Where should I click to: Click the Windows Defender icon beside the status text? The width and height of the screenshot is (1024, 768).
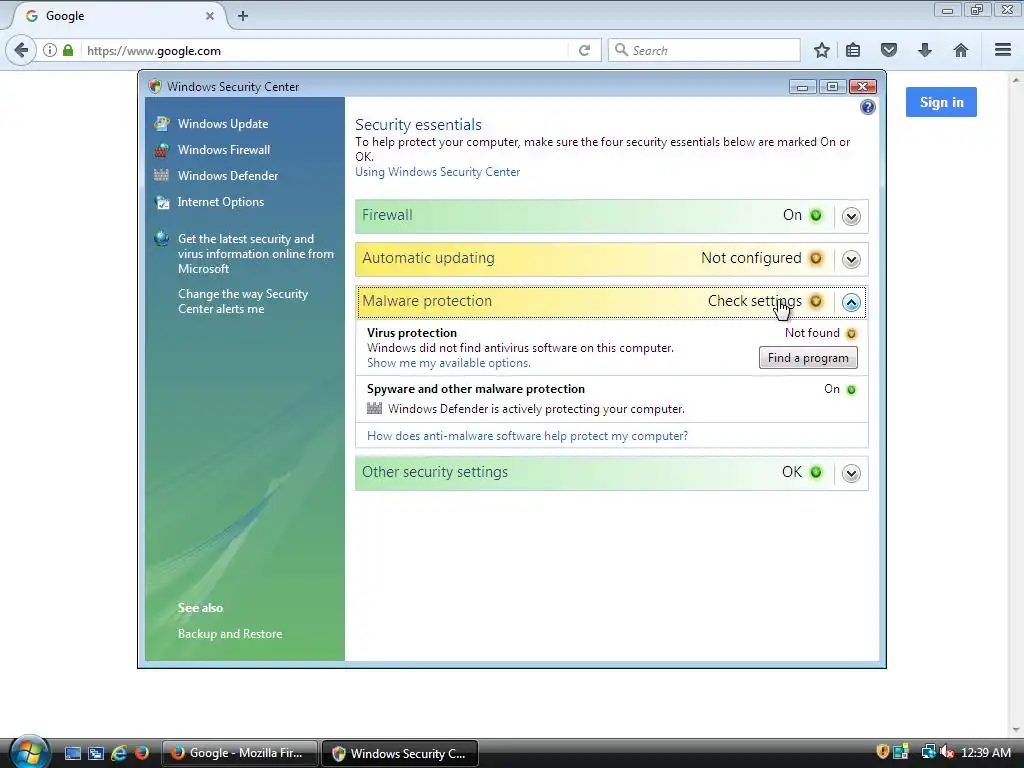coord(374,409)
